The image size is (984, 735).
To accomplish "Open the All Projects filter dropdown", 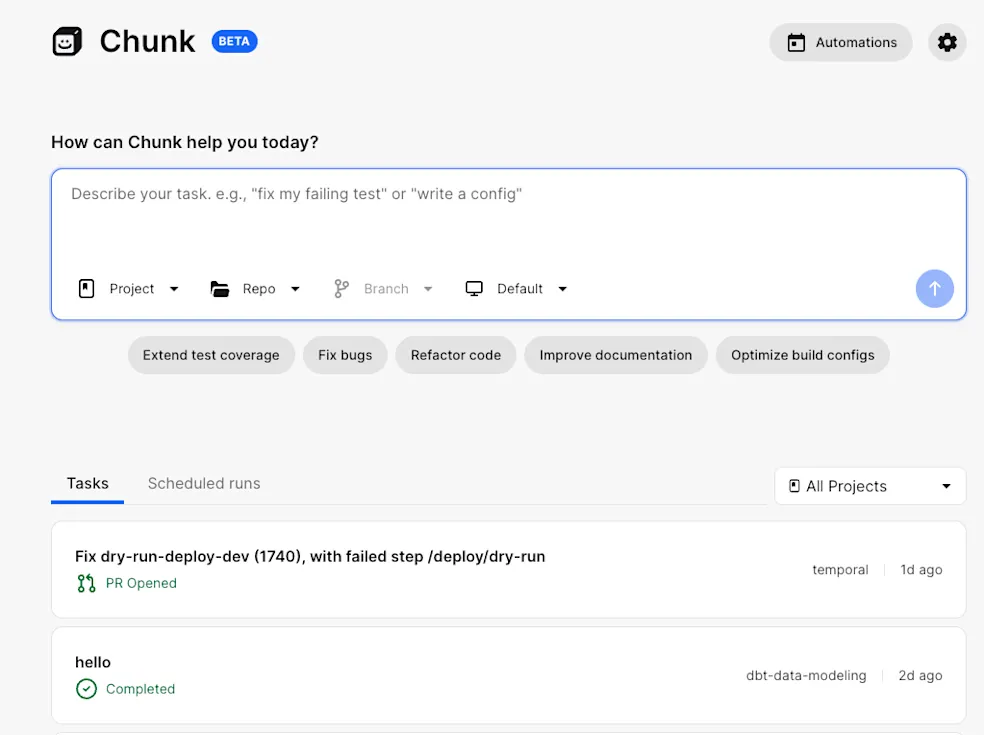I will [870, 486].
